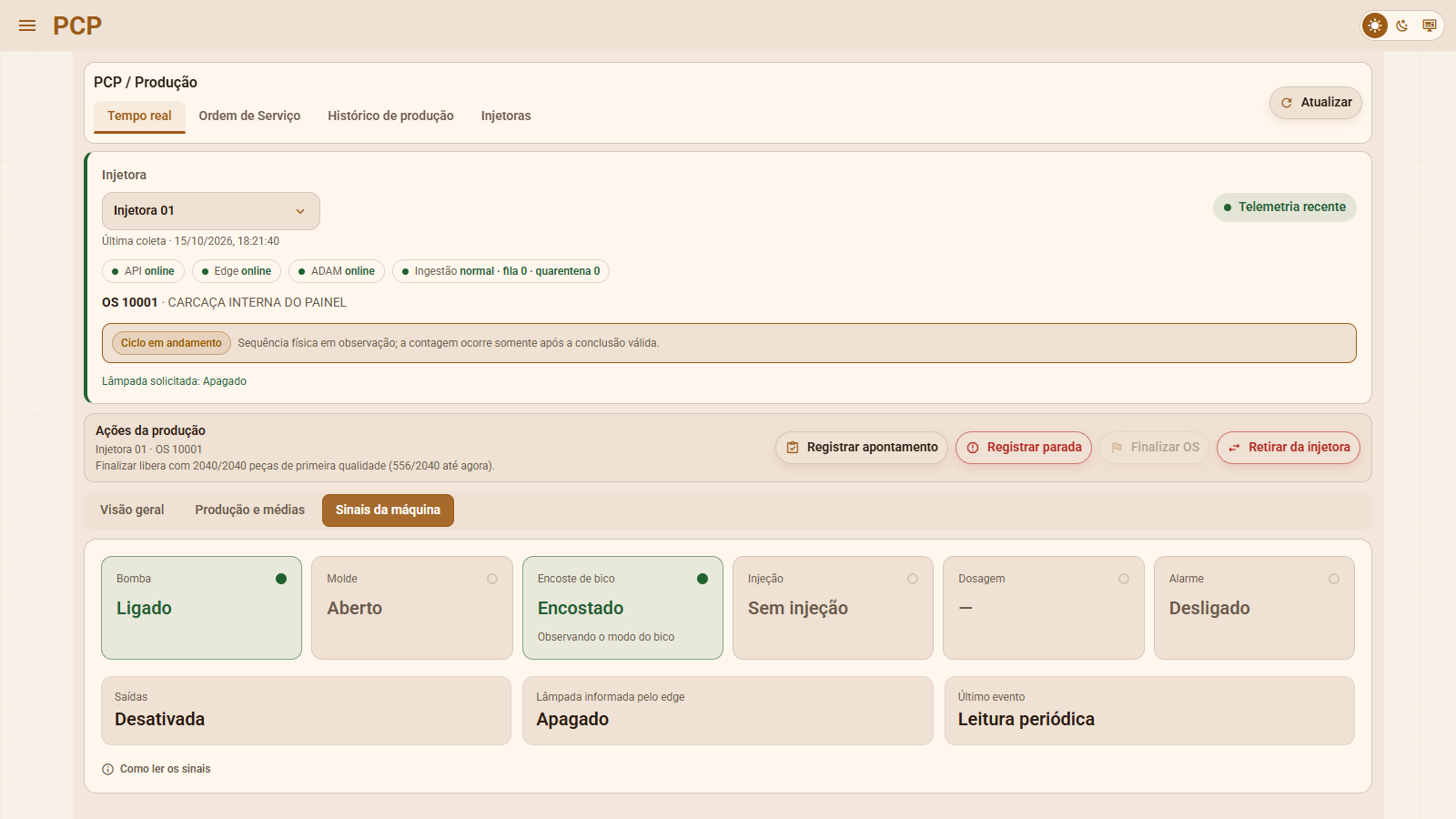Click the swap arrows icon on Retirar da injetora

(1234, 448)
